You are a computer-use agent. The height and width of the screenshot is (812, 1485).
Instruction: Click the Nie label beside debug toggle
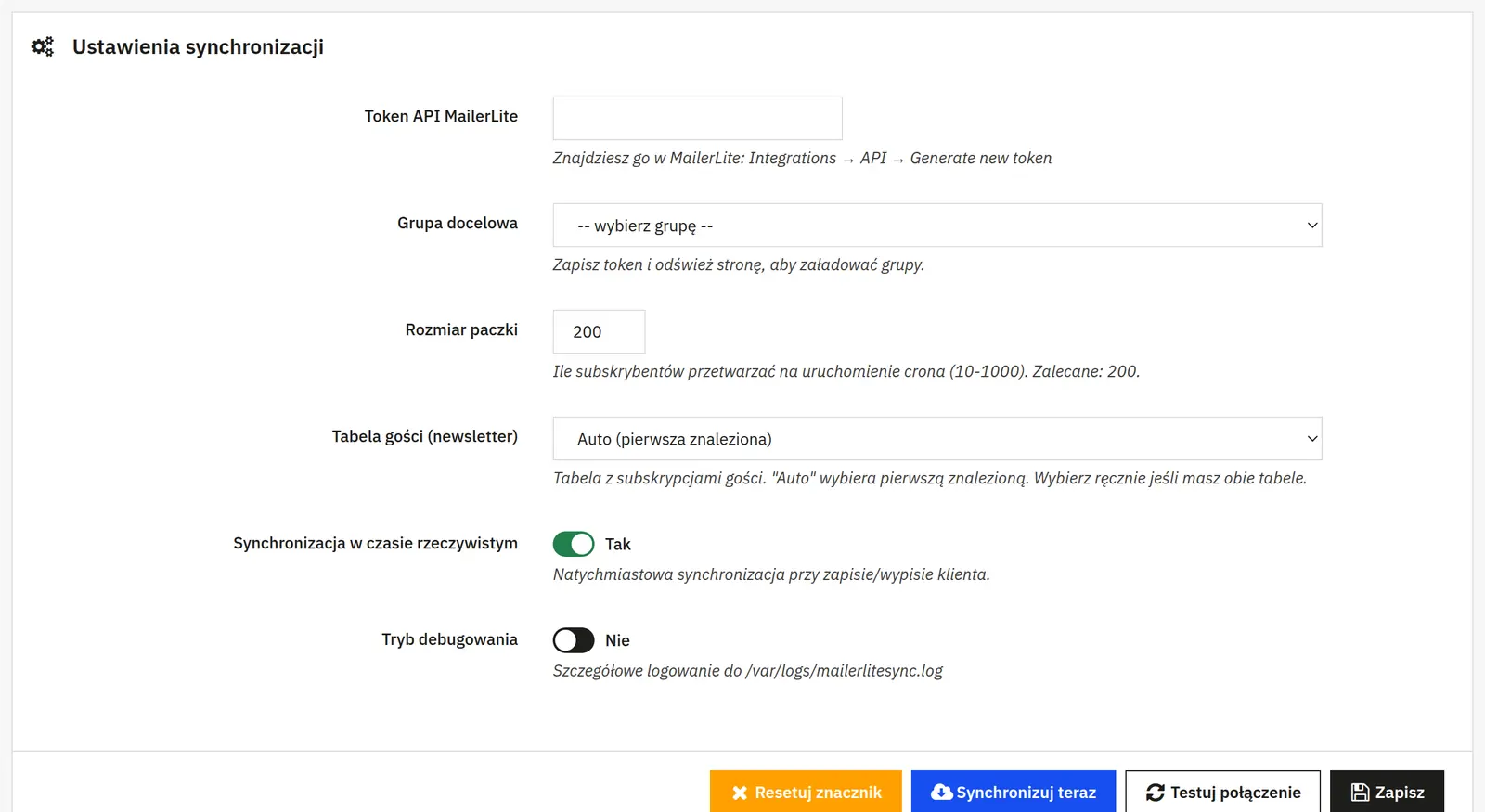click(x=617, y=641)
